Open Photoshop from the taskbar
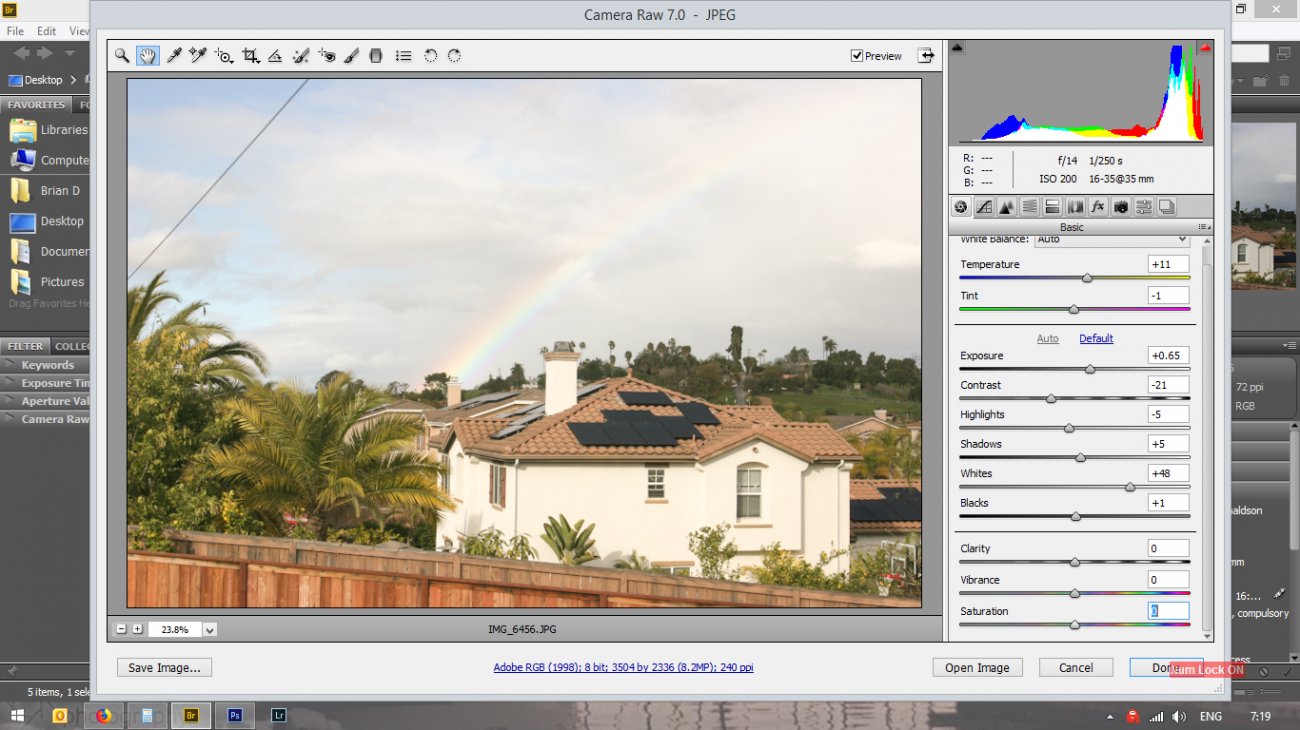 tap(235, 715)
